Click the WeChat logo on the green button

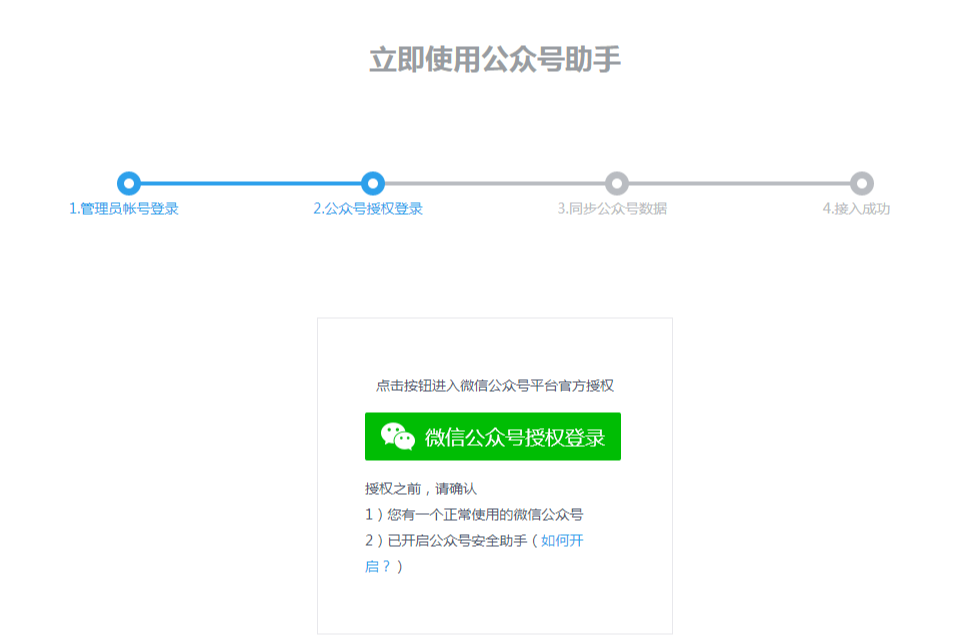pos(397,437)
